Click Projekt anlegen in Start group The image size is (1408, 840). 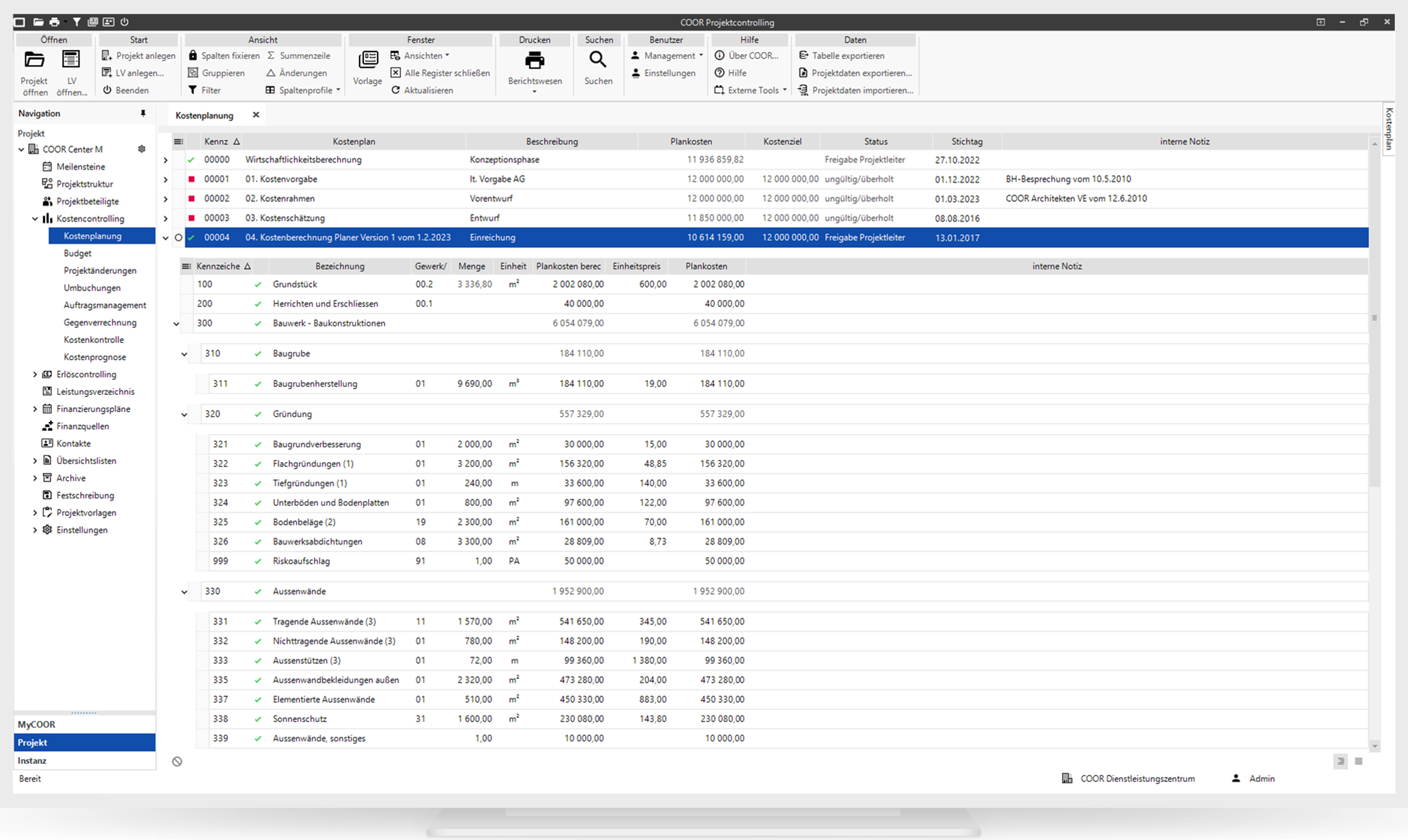click(x=139, y=55)
